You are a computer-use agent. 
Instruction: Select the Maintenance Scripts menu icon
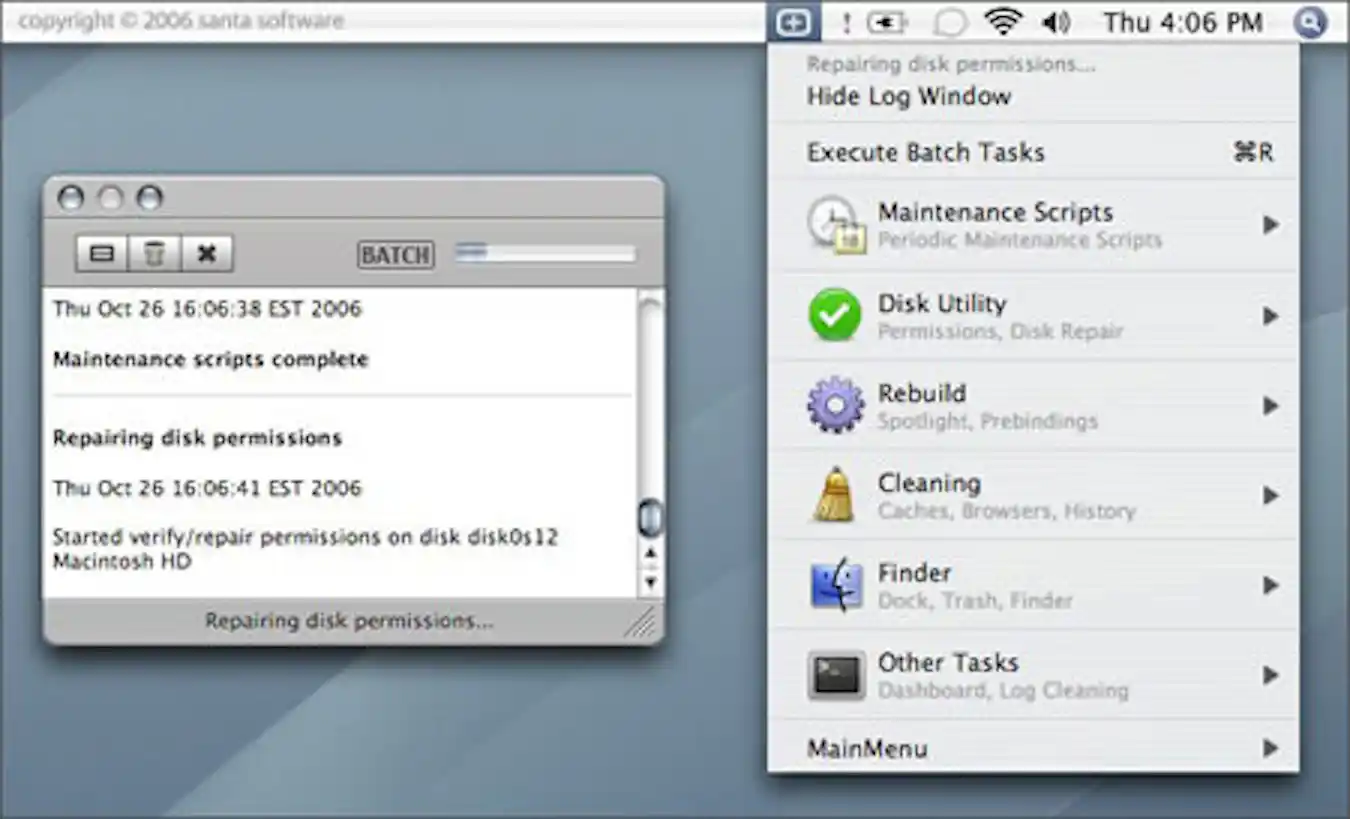(836, 224)
